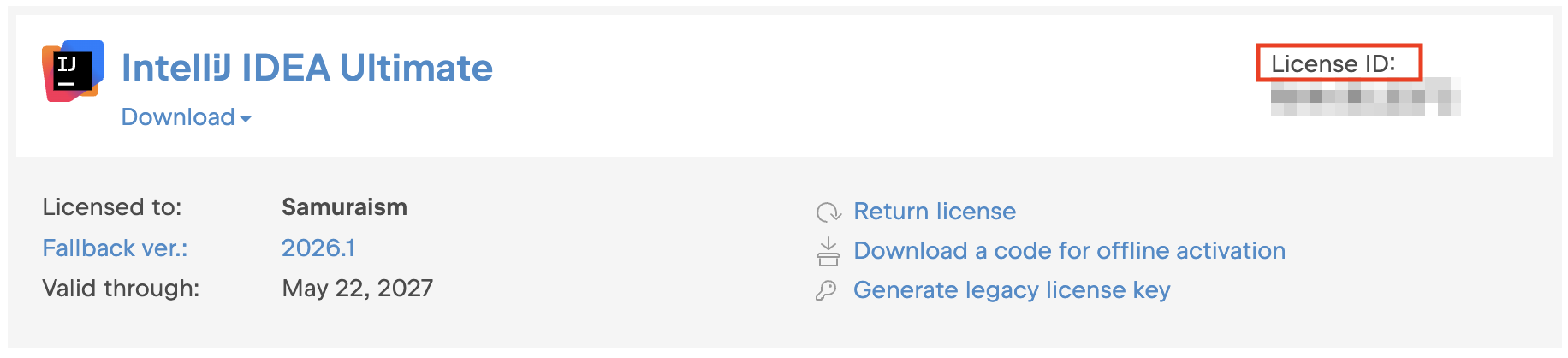
Task: Click the Samuraism licensee name
Action: coord(345,207)
